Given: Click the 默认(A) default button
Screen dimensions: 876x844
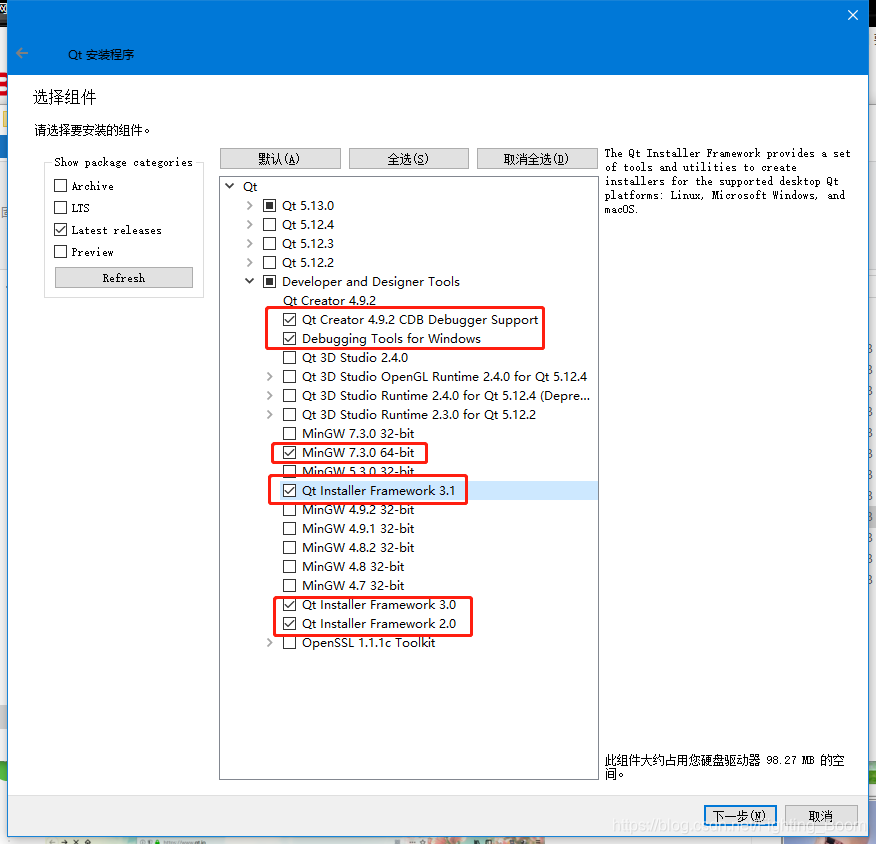Looking at the screenshot, I should point(280,159).
